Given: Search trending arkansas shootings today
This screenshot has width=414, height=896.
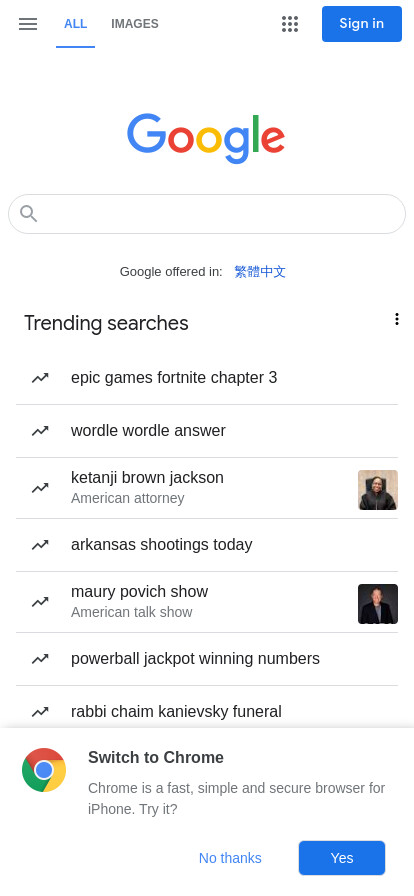Looking at the screenshot, I should tap(207, 545).
